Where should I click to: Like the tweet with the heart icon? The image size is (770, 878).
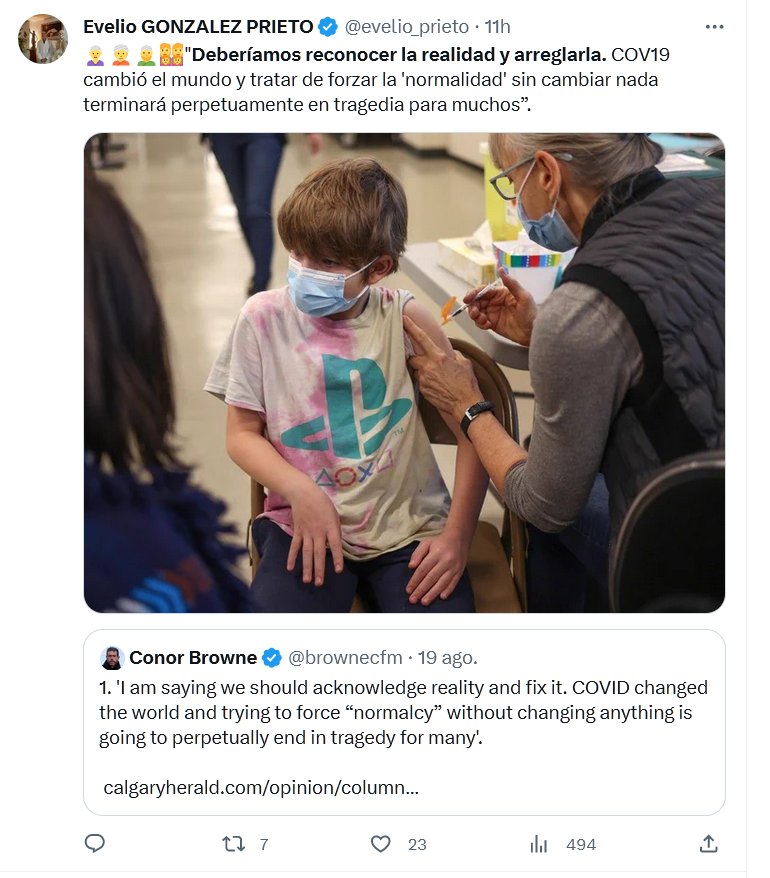381,844
